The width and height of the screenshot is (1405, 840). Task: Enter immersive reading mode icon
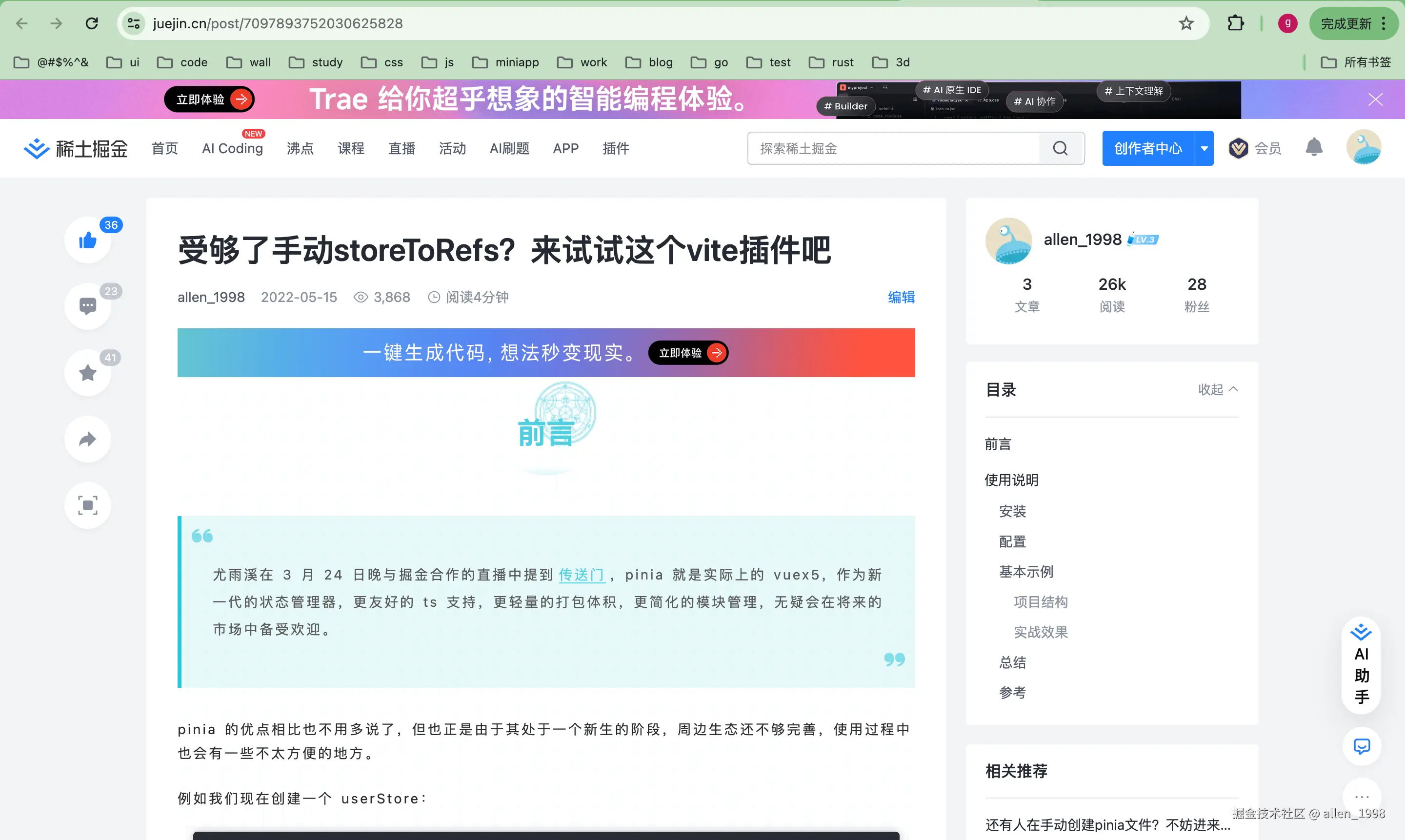tap(88, 505)
